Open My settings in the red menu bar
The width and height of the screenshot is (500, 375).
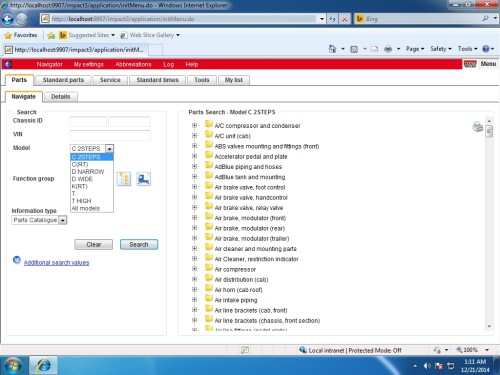click(89, 64)
